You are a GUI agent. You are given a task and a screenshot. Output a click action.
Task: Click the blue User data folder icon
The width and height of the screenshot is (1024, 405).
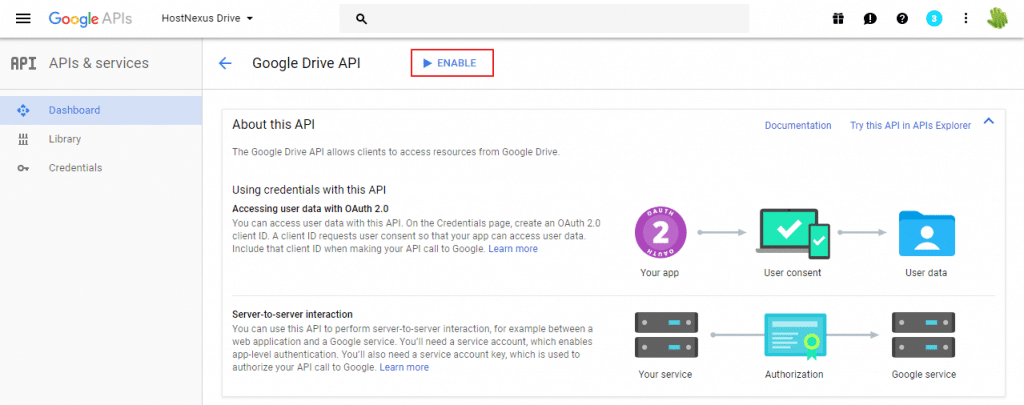pyautogui.click(x=926, y=233)
